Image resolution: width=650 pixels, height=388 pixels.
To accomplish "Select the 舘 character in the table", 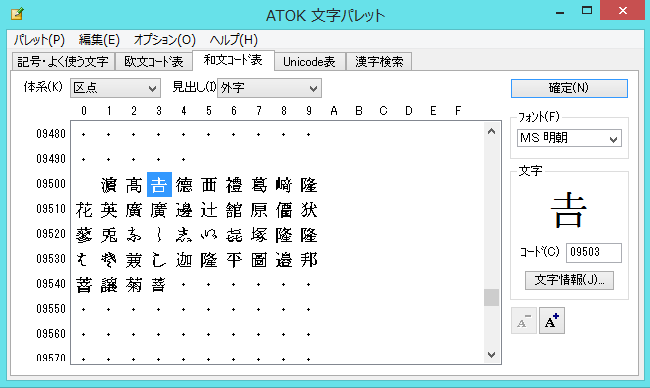I will tap(234, 210).
